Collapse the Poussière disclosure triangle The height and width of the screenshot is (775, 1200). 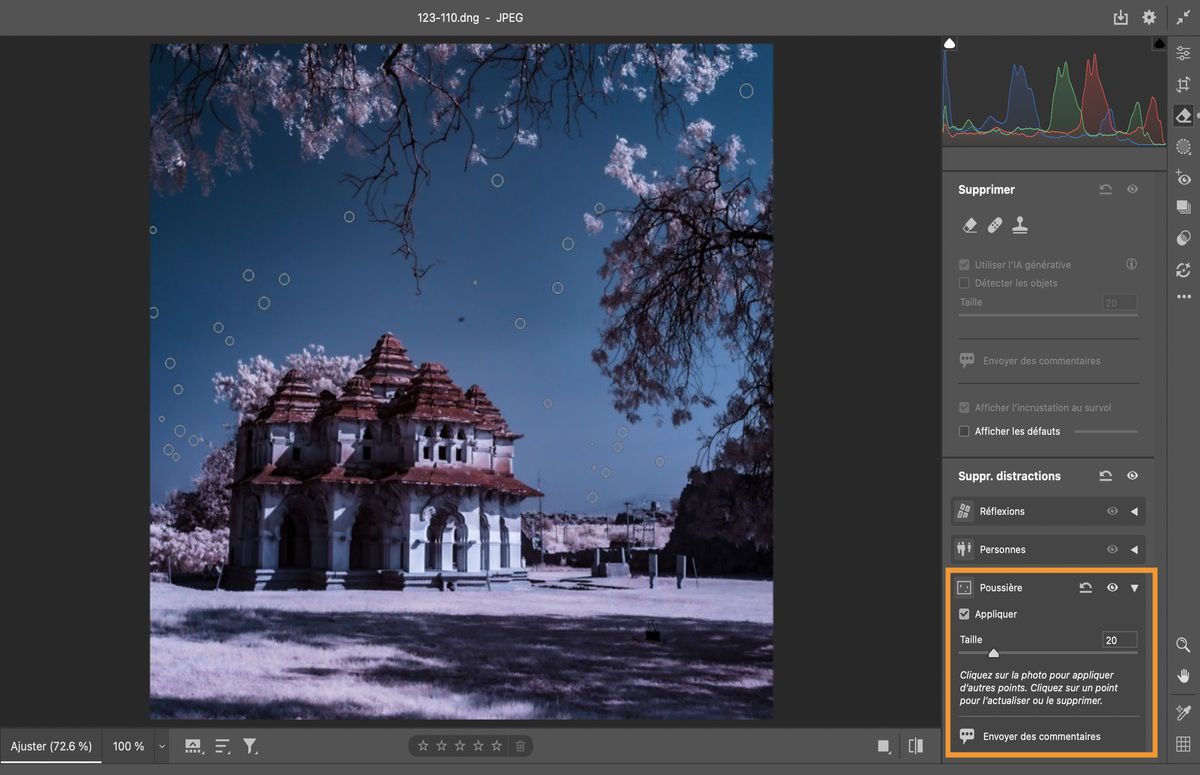(1134, 588)
